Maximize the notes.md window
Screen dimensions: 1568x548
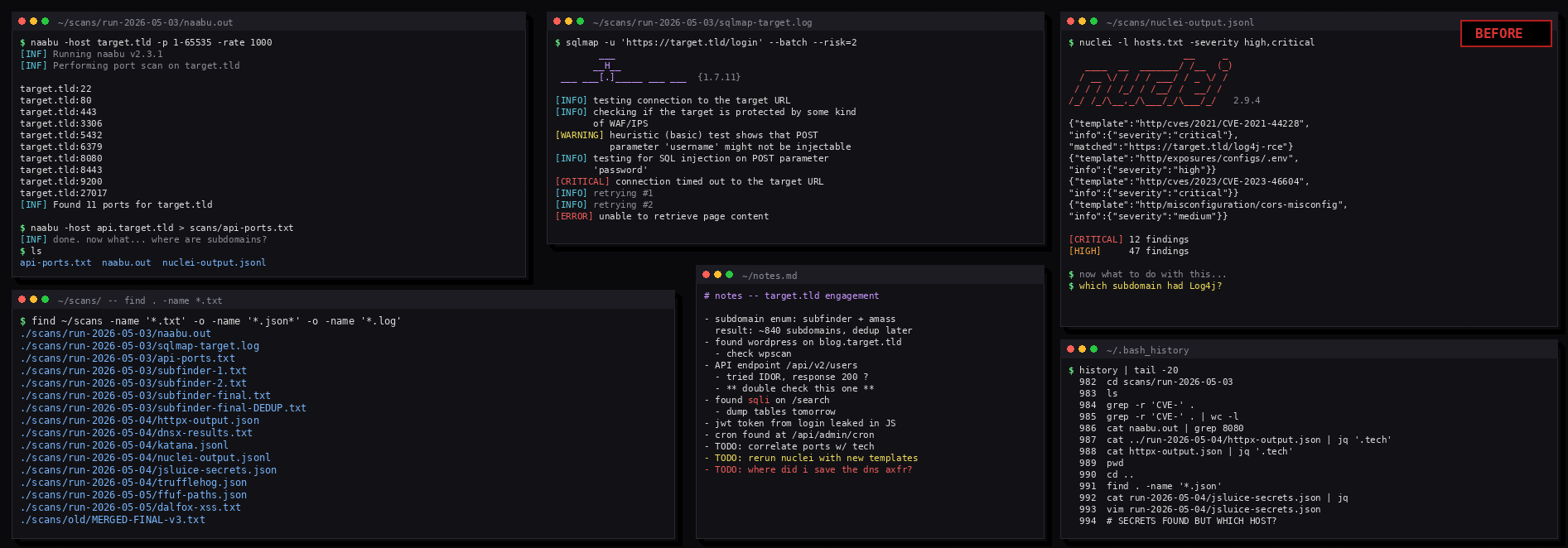click(x=730, y=275)
